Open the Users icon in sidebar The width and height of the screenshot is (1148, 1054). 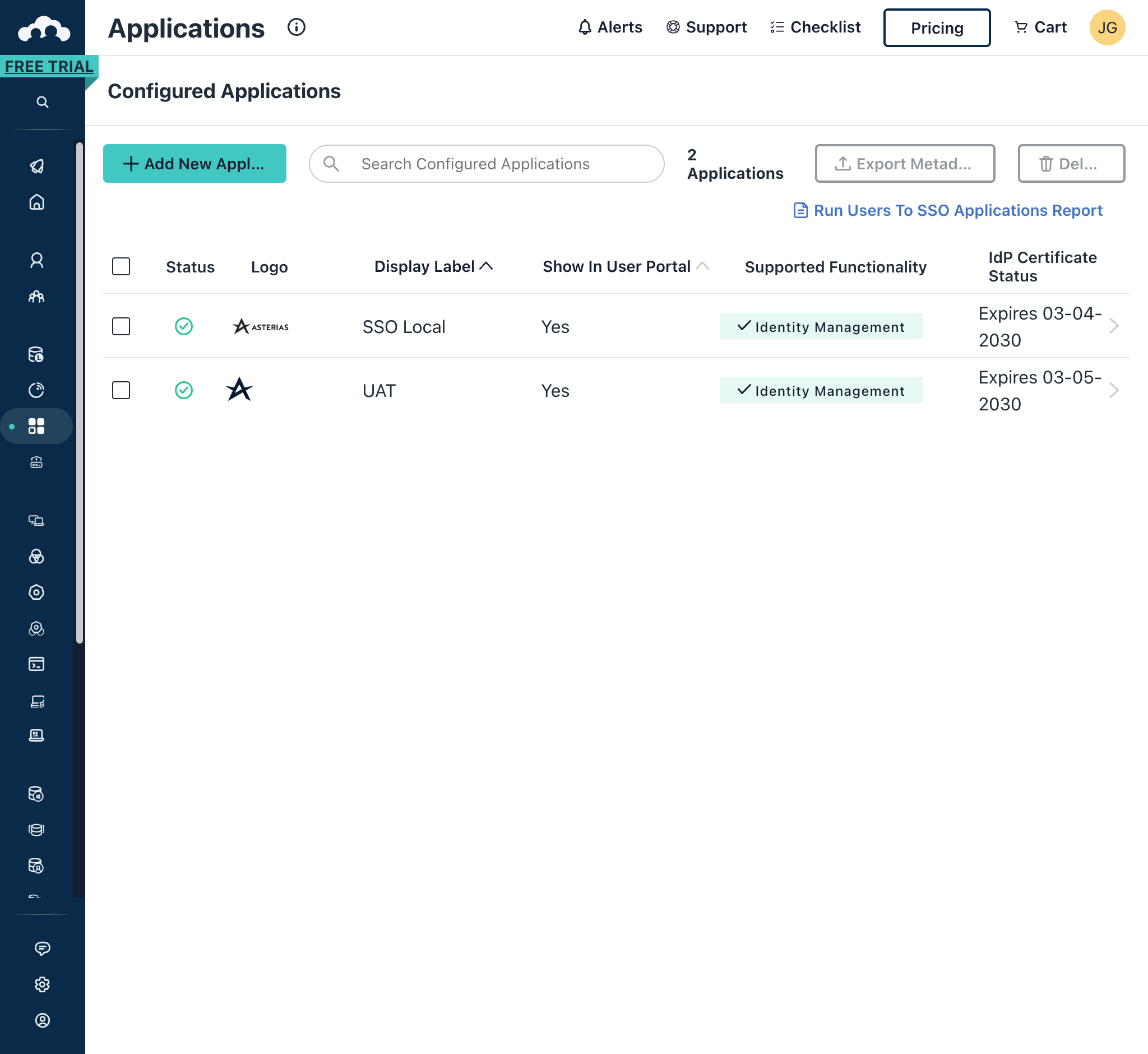tap(36, 261)
